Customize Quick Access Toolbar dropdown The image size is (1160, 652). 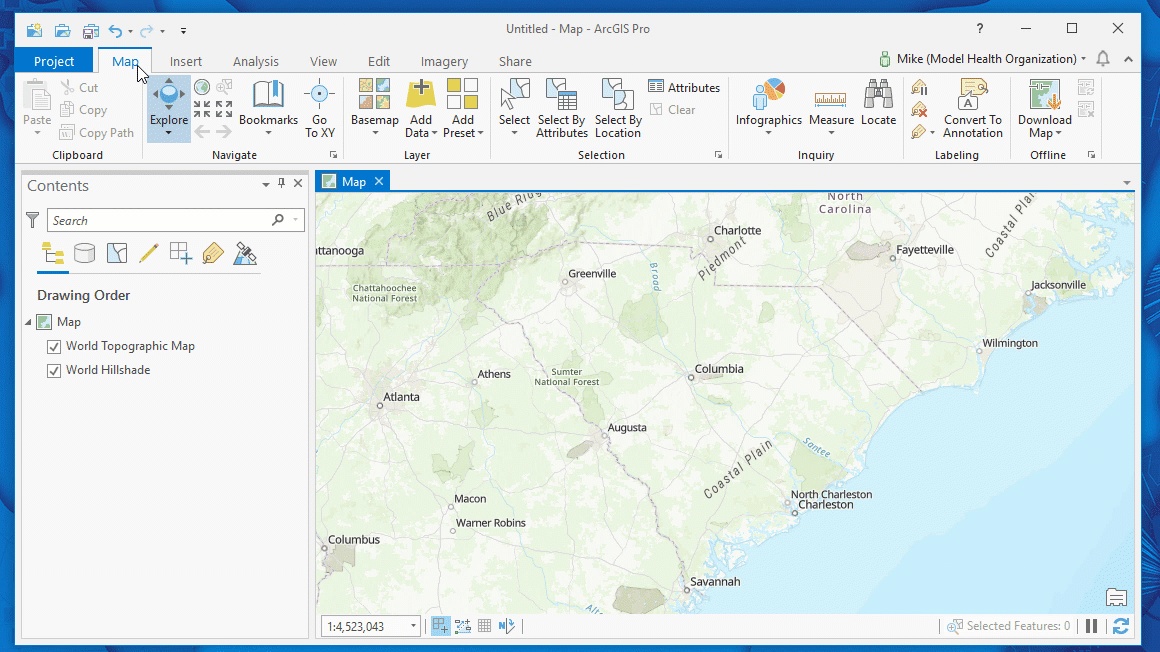click(183, 31)
